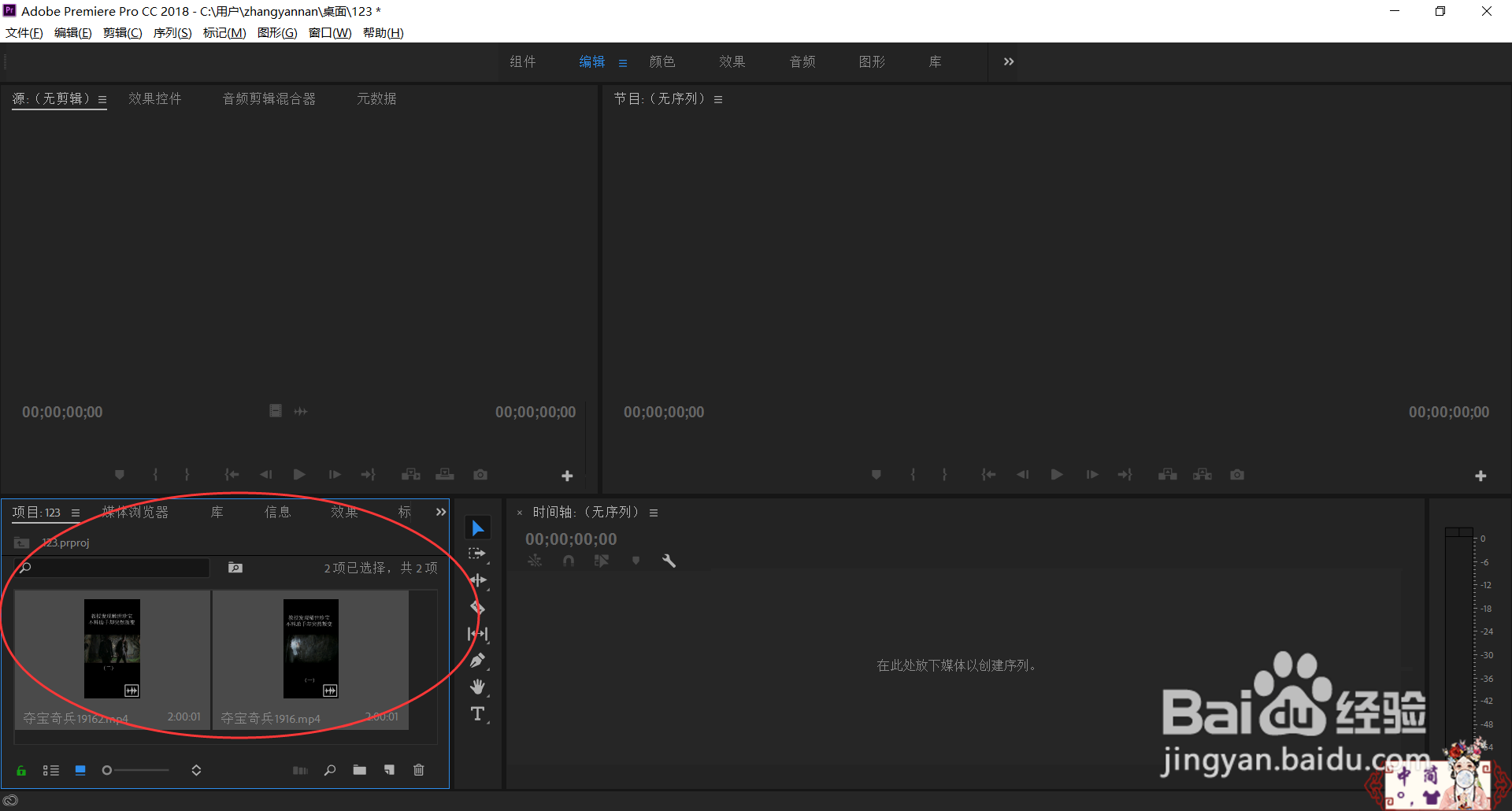Viewport: 1512px width, 811px height.
Task: Open the 媒体浏览器 tab
Action: (x=135, y=512)
